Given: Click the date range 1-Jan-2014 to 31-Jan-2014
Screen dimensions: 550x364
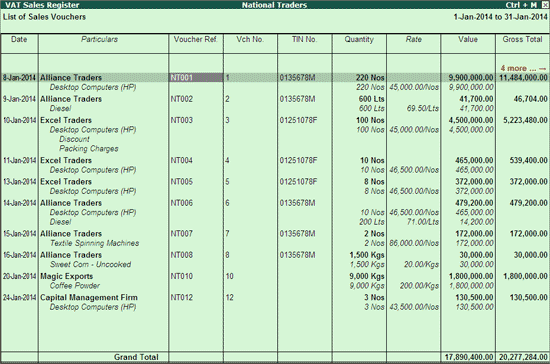Looking at the screenshot, I should [500, 17].
